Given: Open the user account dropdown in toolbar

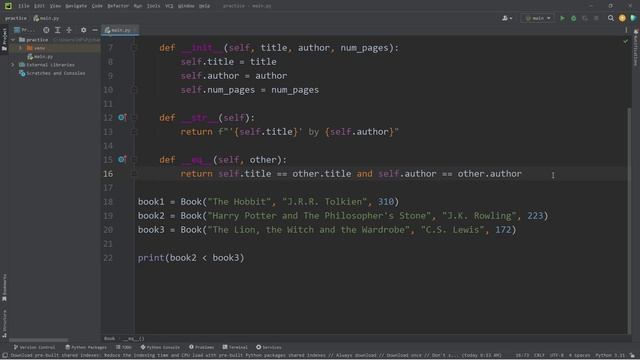Looking at the screenshot, I should 507,18.
